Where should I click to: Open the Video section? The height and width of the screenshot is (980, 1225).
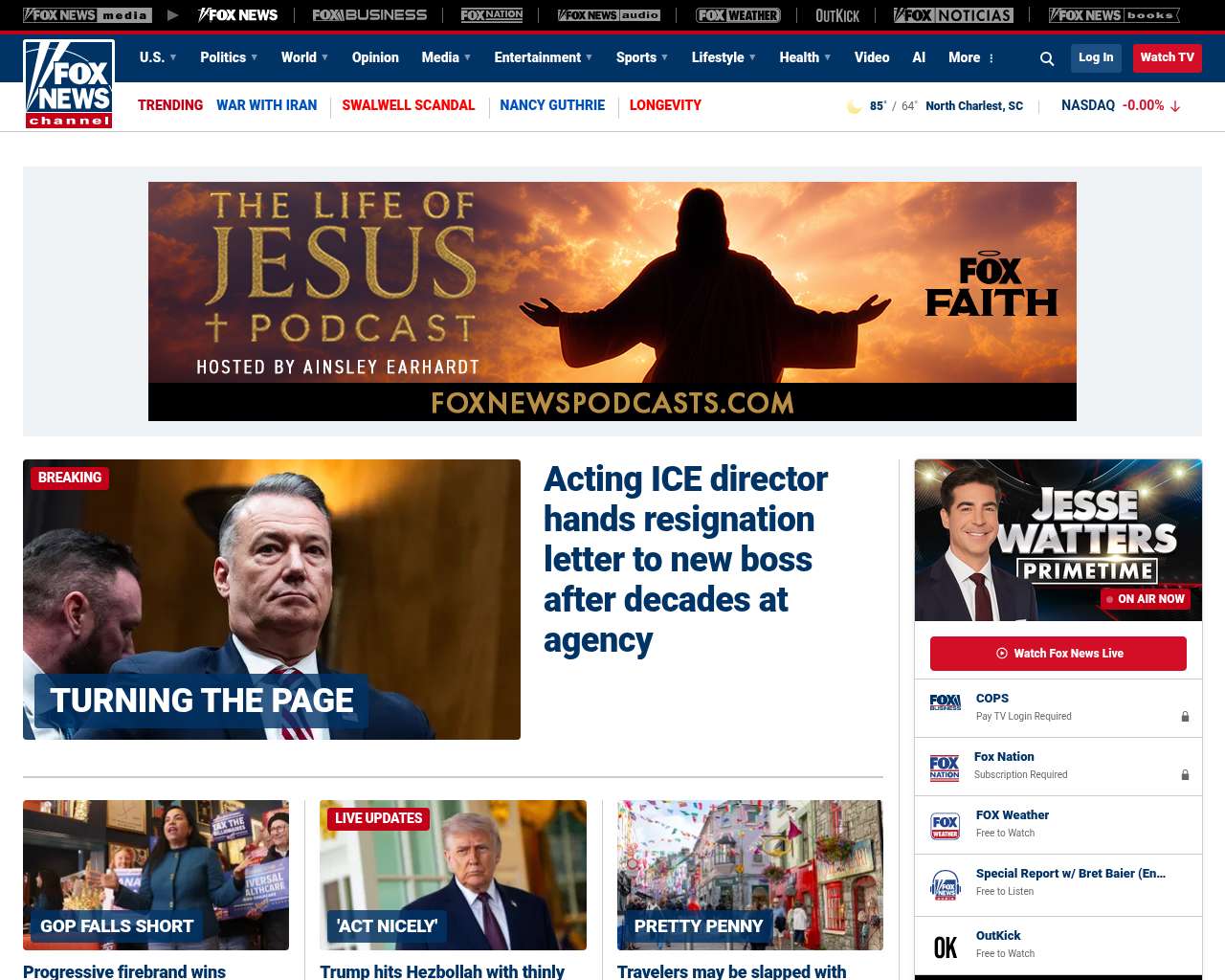click(872, 57)
